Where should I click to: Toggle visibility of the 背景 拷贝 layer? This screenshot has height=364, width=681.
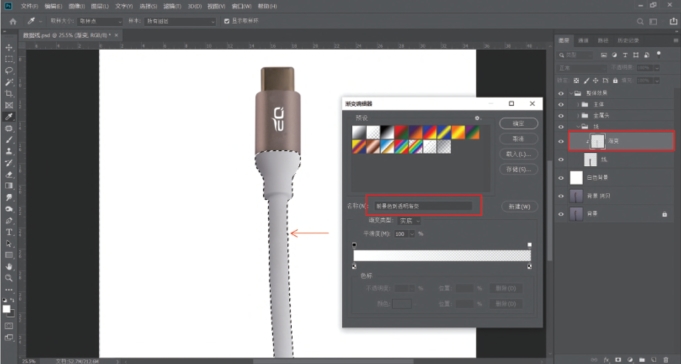coord(561,196)
